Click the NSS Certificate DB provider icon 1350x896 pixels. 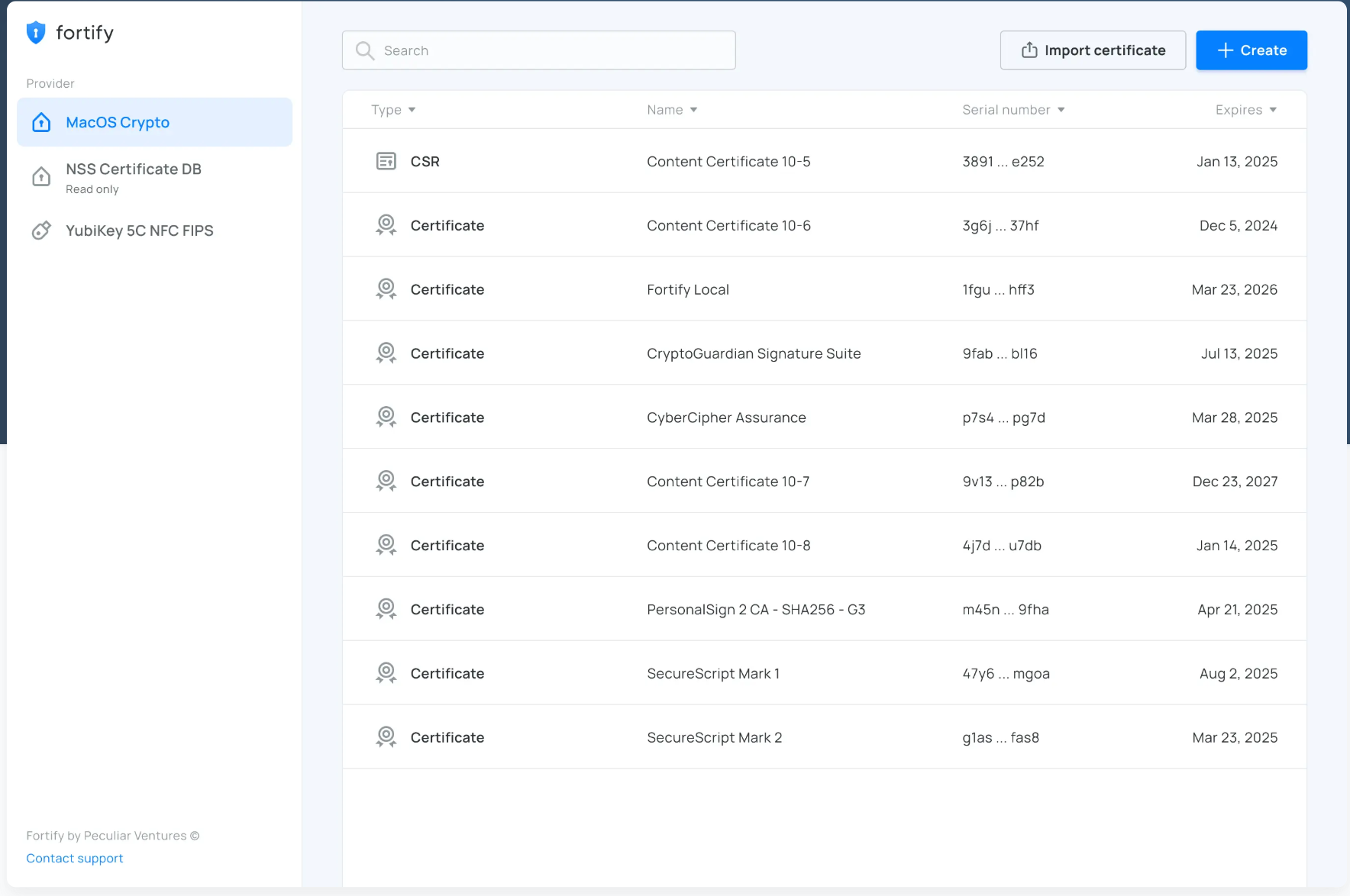41,177
